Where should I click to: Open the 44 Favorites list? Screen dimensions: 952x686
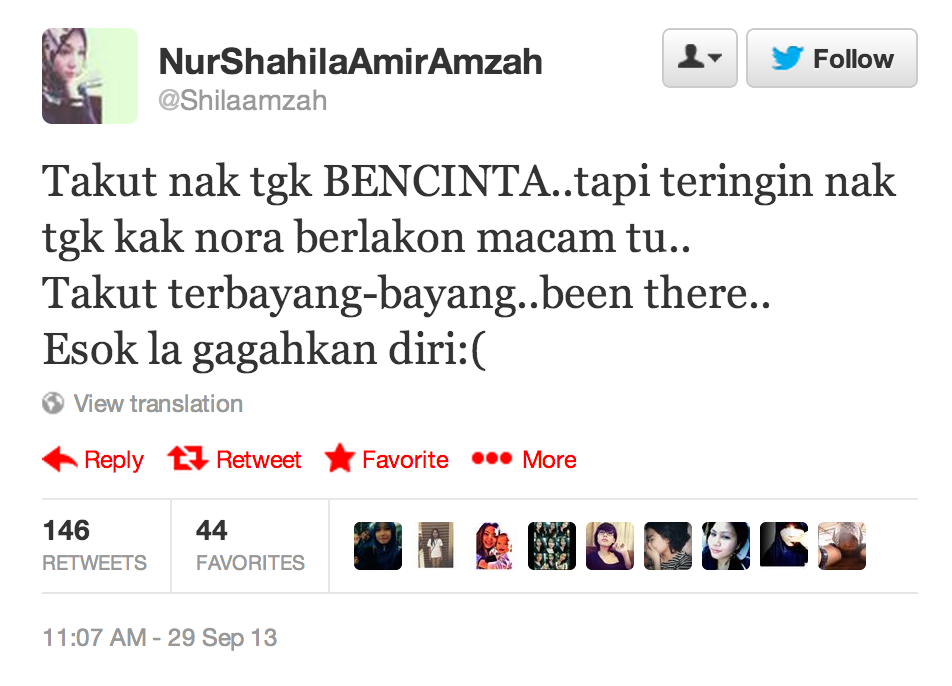(250, 545)
